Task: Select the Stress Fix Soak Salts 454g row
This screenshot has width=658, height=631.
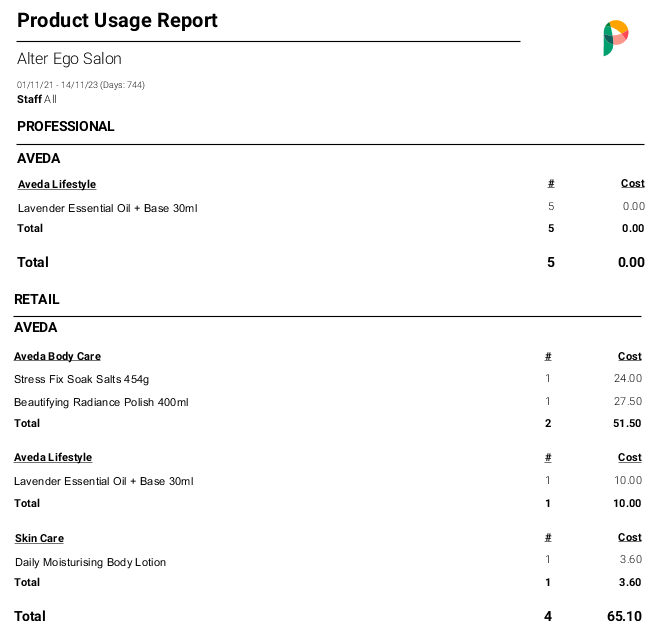Action: [81, 379]
